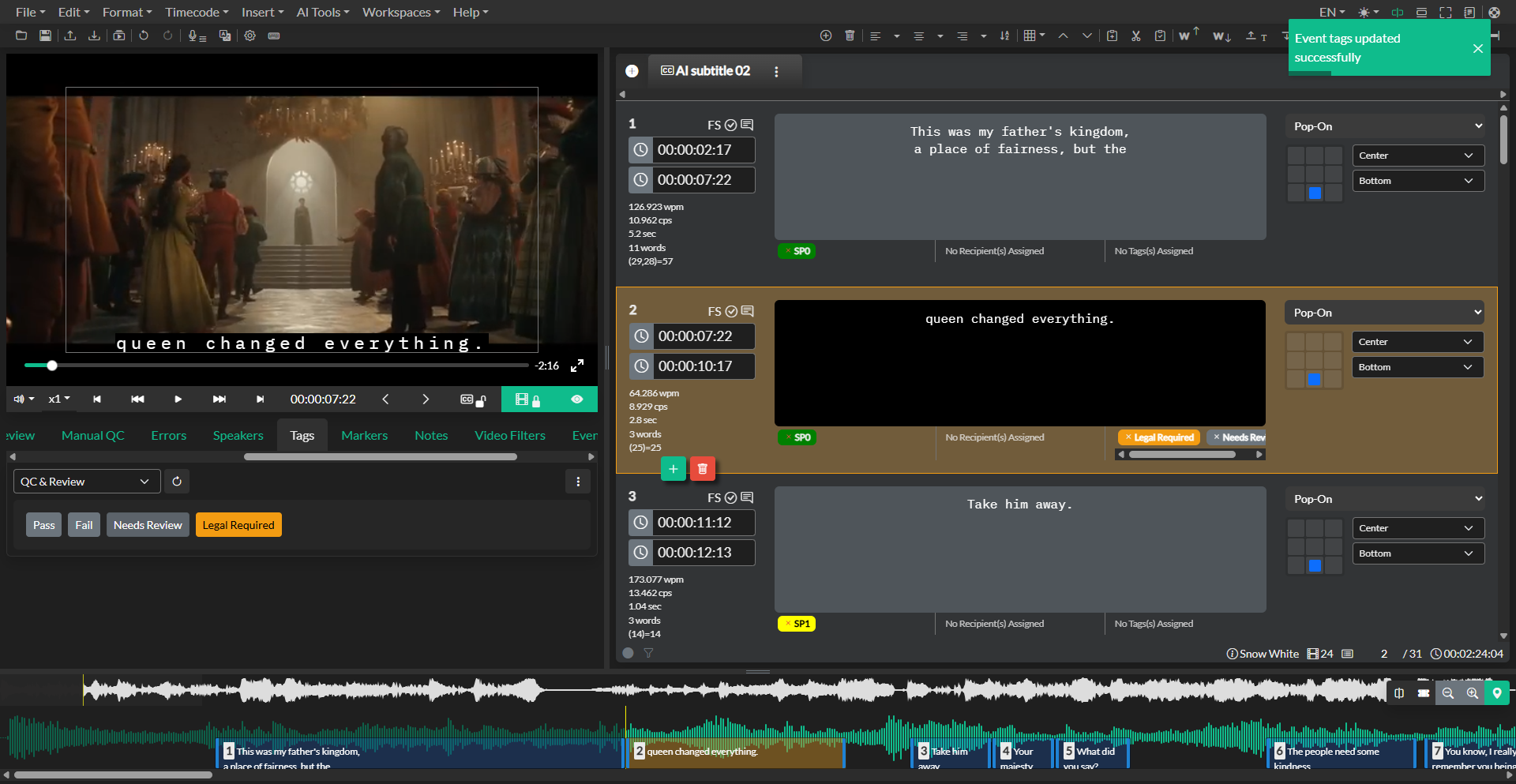Change the QC & Review dropdown selection
This screenshot has width=1516, height=784.
click(x=86, y=481)
